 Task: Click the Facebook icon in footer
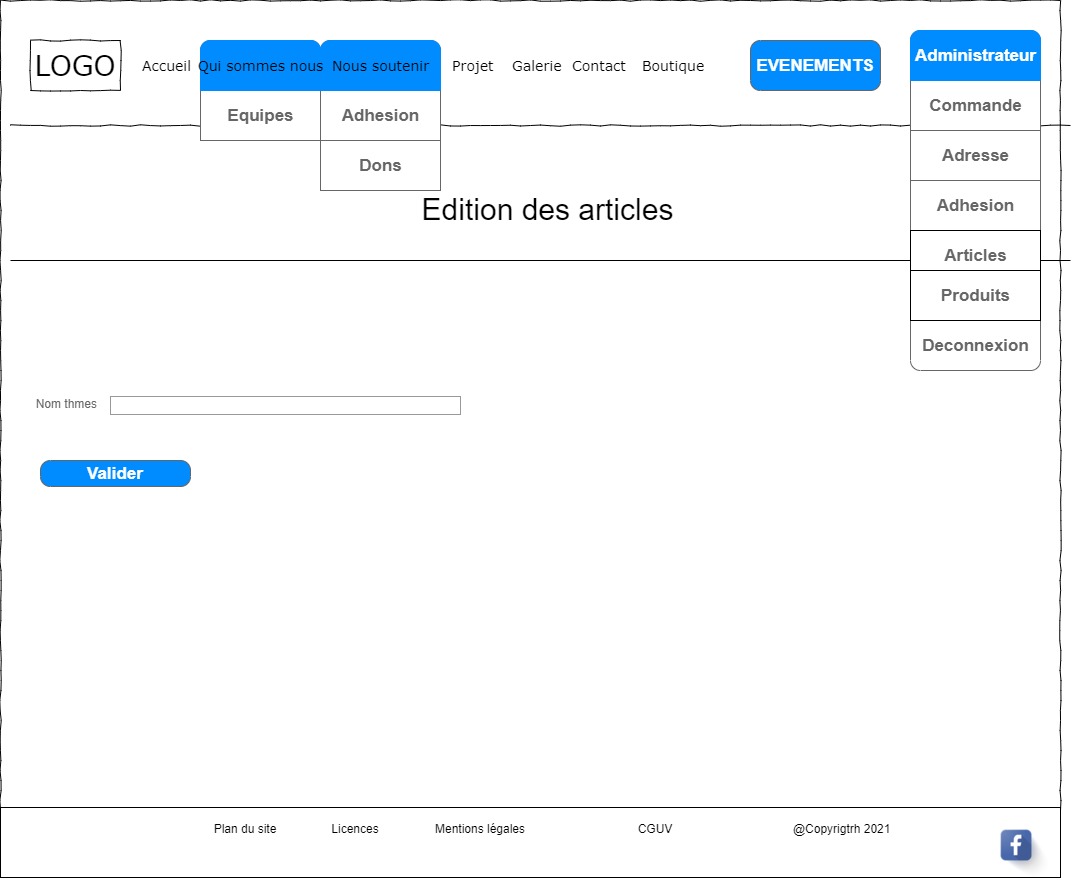click(x=1015, y=845)
